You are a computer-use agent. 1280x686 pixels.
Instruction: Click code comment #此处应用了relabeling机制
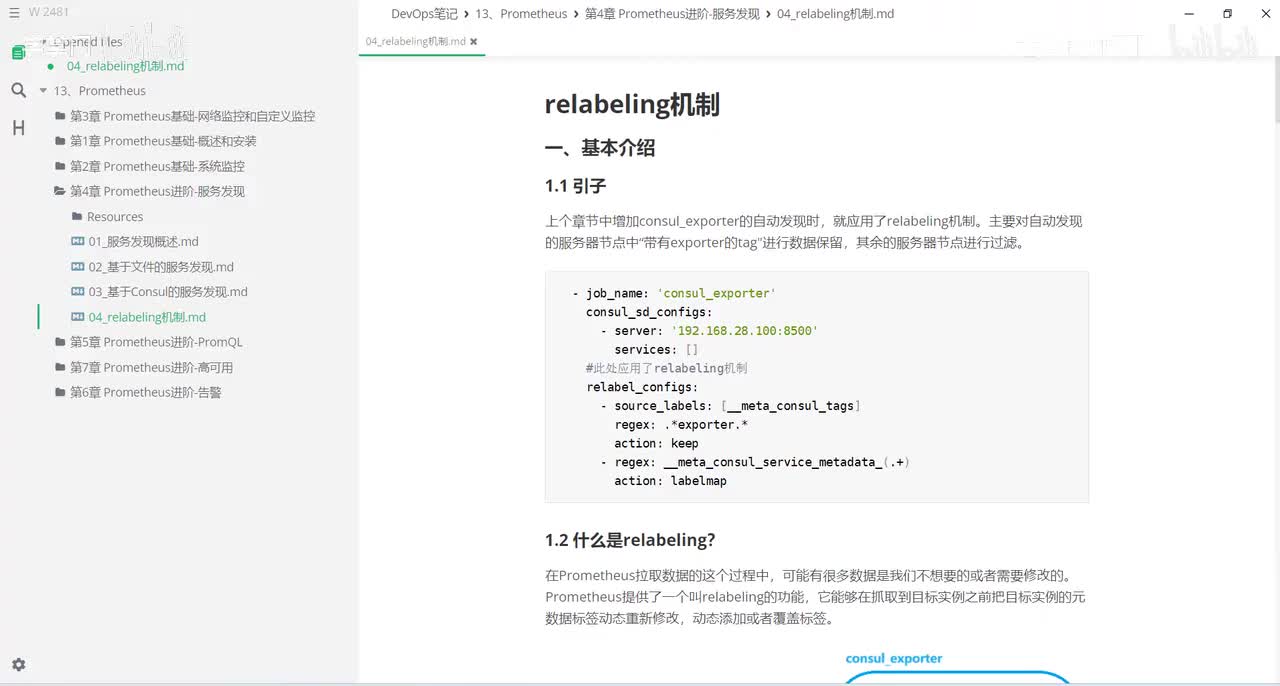click(x=666, y=368)
